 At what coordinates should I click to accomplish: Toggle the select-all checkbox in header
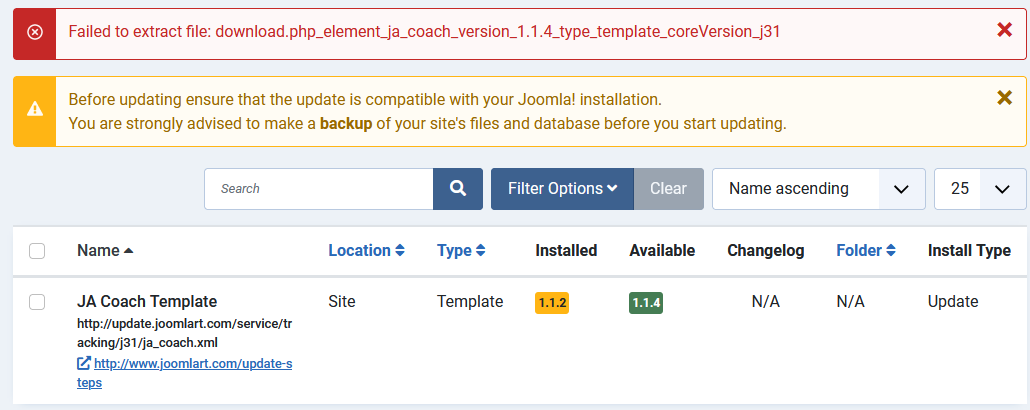point(37,251)
